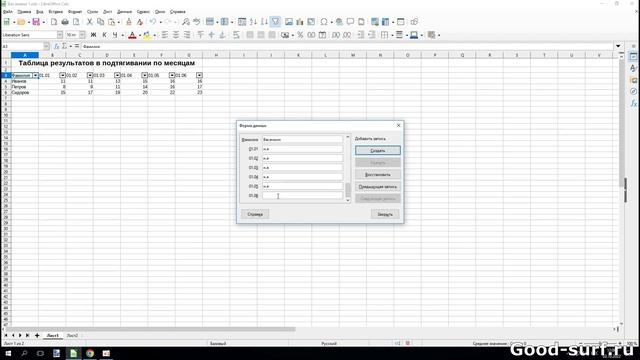The height and width of the screenshot is (360, 640).
Task: Open filter dropdown on Фамилия column header
Action: [x=35, y=76]
